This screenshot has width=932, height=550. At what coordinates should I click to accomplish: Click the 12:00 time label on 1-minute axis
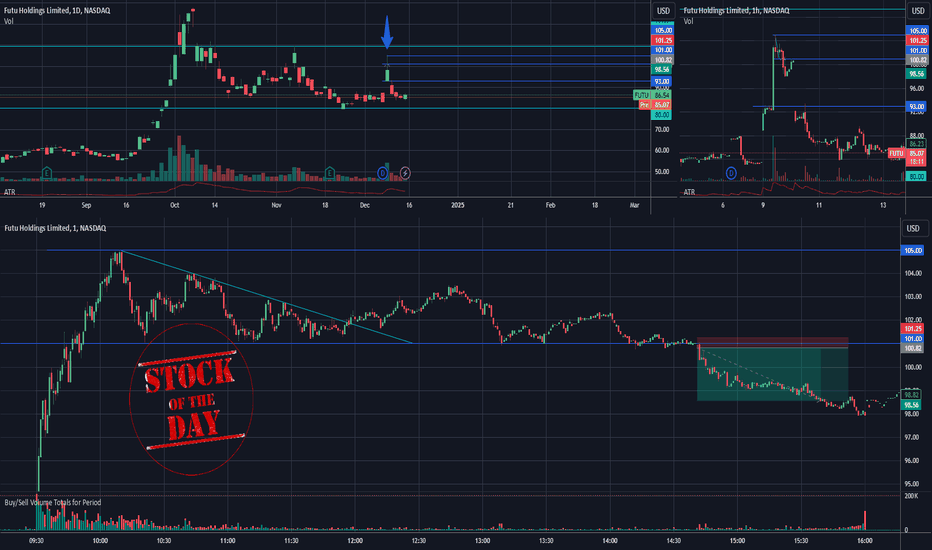tap(355, 540)
